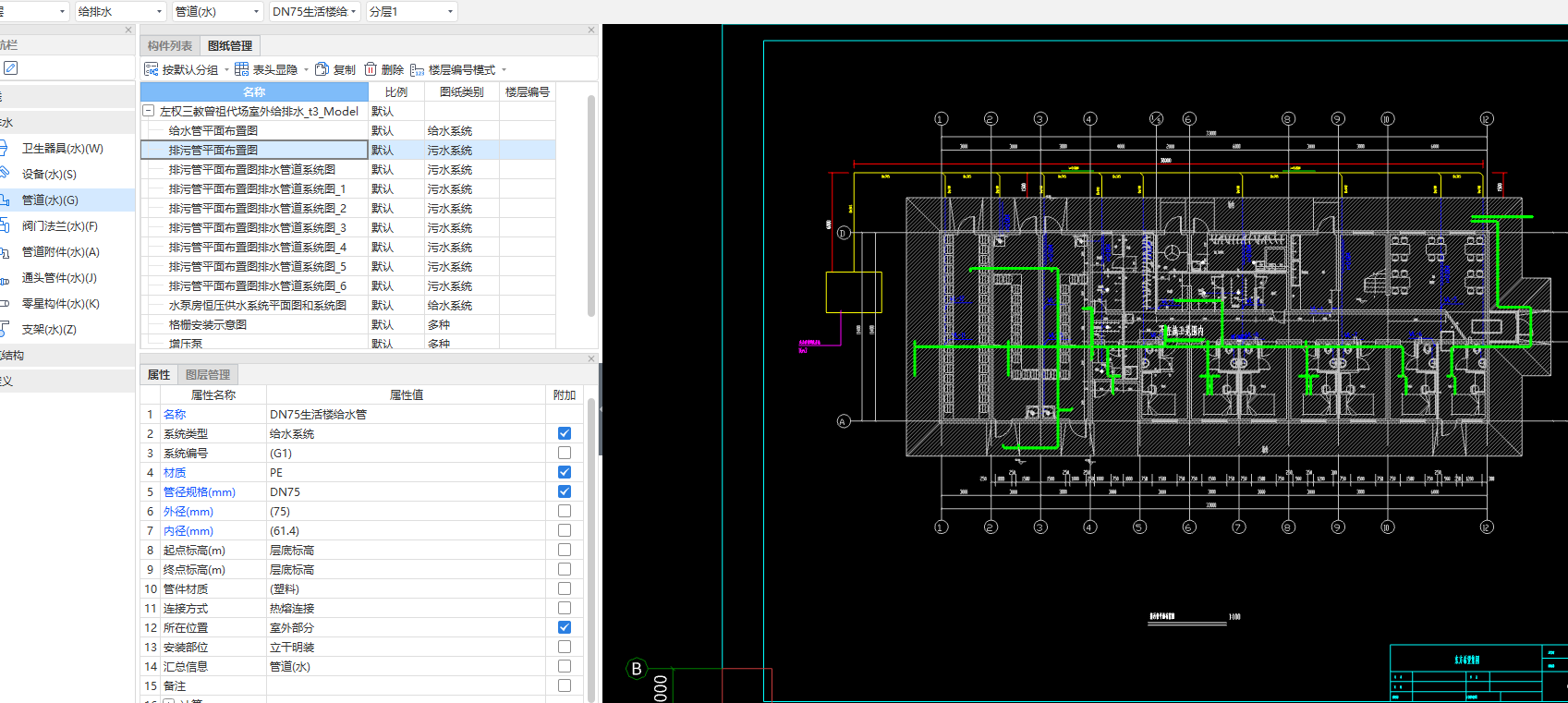Click the edit pencil icon in navigation panel
Viewport: 1568px width, 703px height.
(x=10, y=68)
